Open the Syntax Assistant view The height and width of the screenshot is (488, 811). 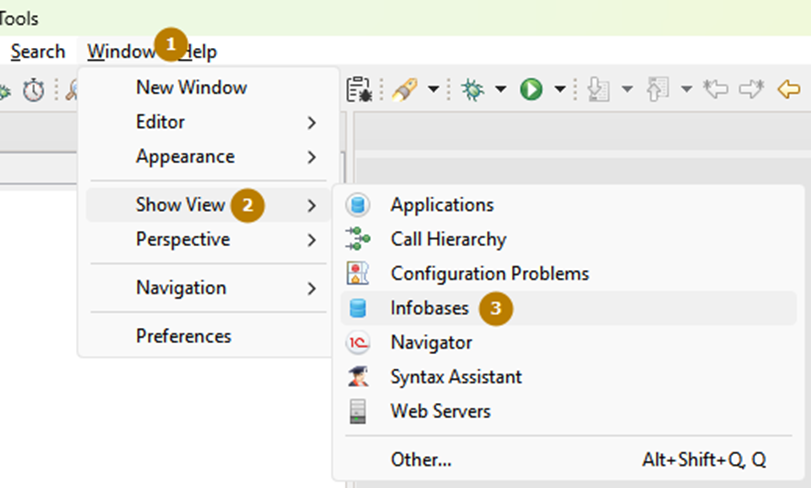pyautogui.click(x=456, y=377)
